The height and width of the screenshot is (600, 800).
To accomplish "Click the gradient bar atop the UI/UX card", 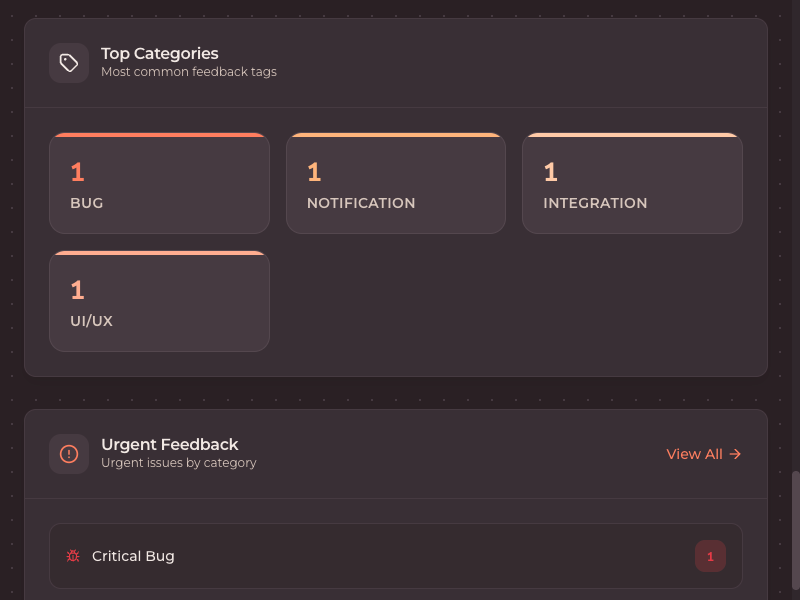I will 159,251.
